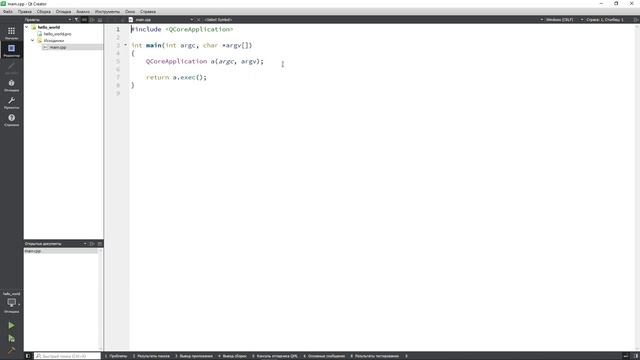Toggle the right sidebar button in status bar

[x=636, y=356]
